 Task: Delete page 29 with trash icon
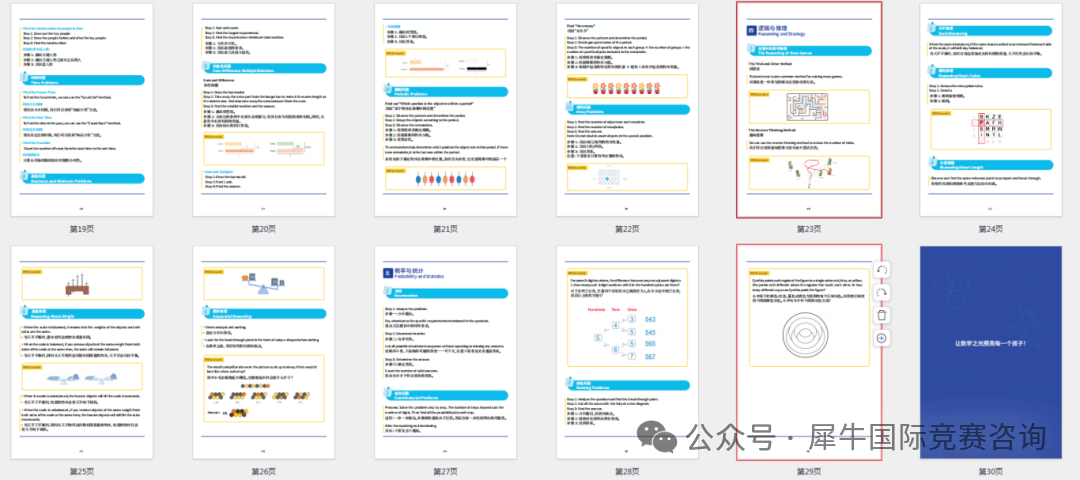[x=881, y=315]
